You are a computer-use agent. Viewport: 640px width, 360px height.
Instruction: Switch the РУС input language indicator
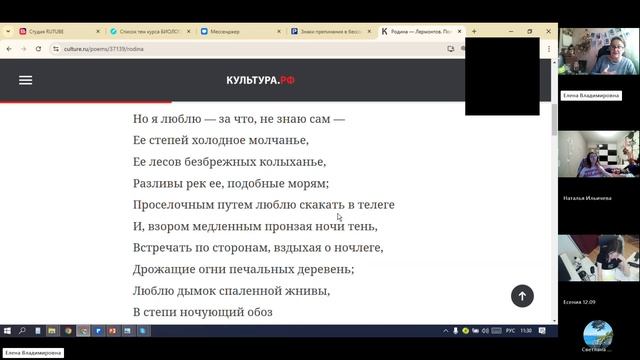pyautogui.click(x=510, y=331)
